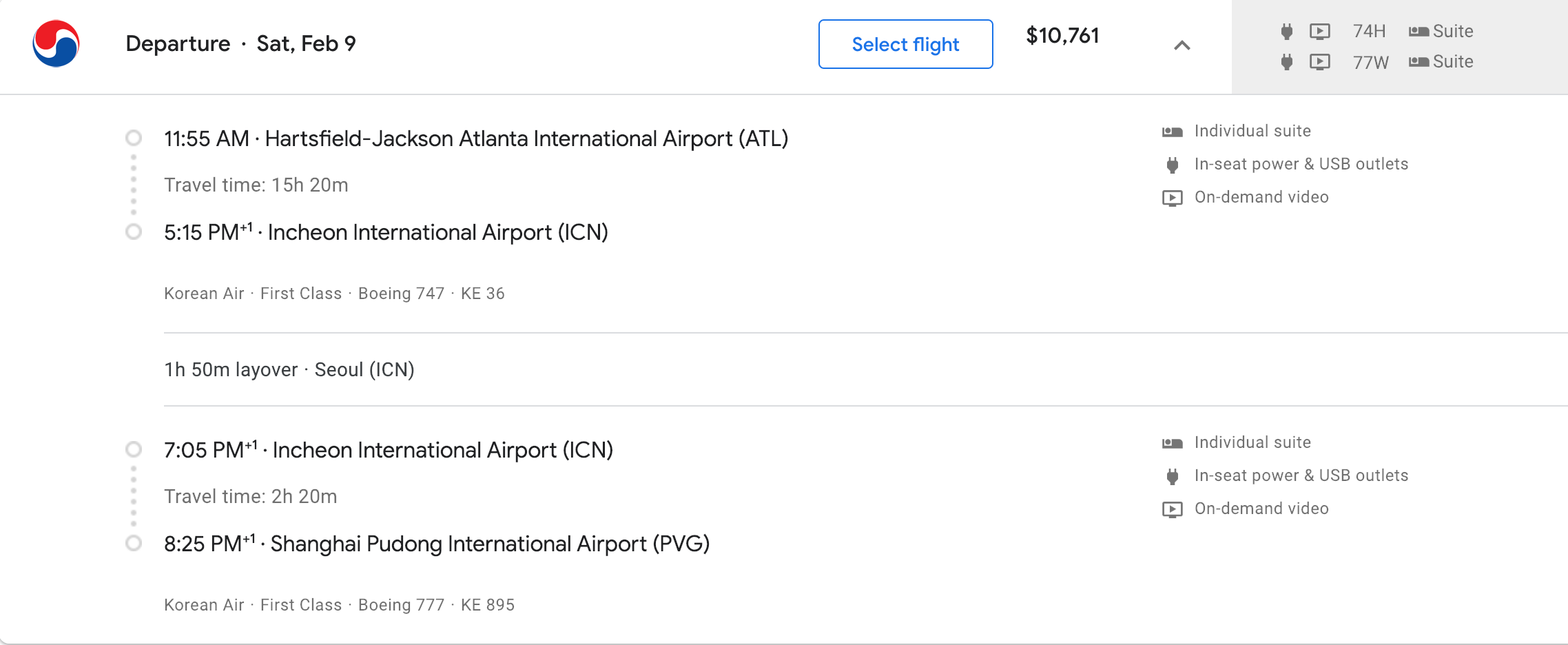Click the KE 36 flight number text

pyautogui.click(x=482, y=294)
